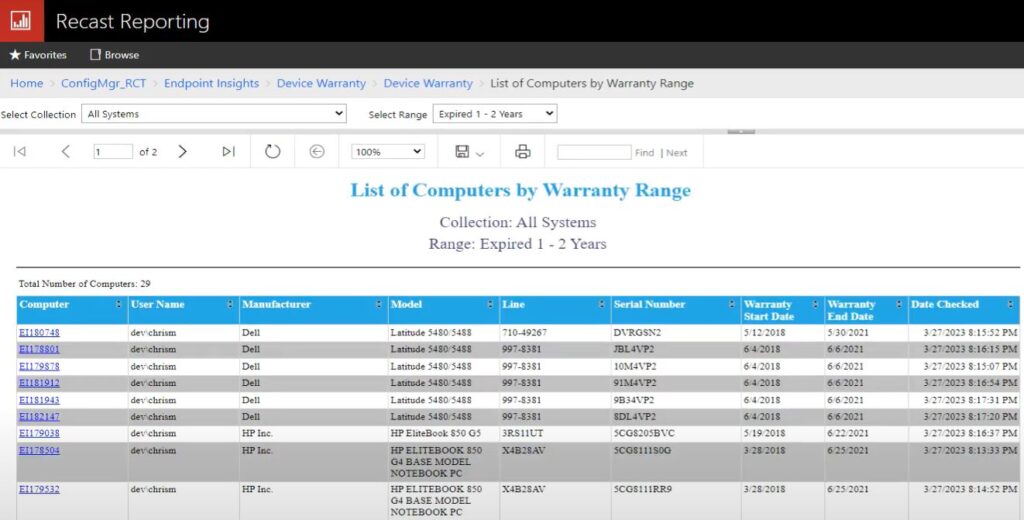
Task: Open the Select Collection dropdown
Action: pos(213,114)
